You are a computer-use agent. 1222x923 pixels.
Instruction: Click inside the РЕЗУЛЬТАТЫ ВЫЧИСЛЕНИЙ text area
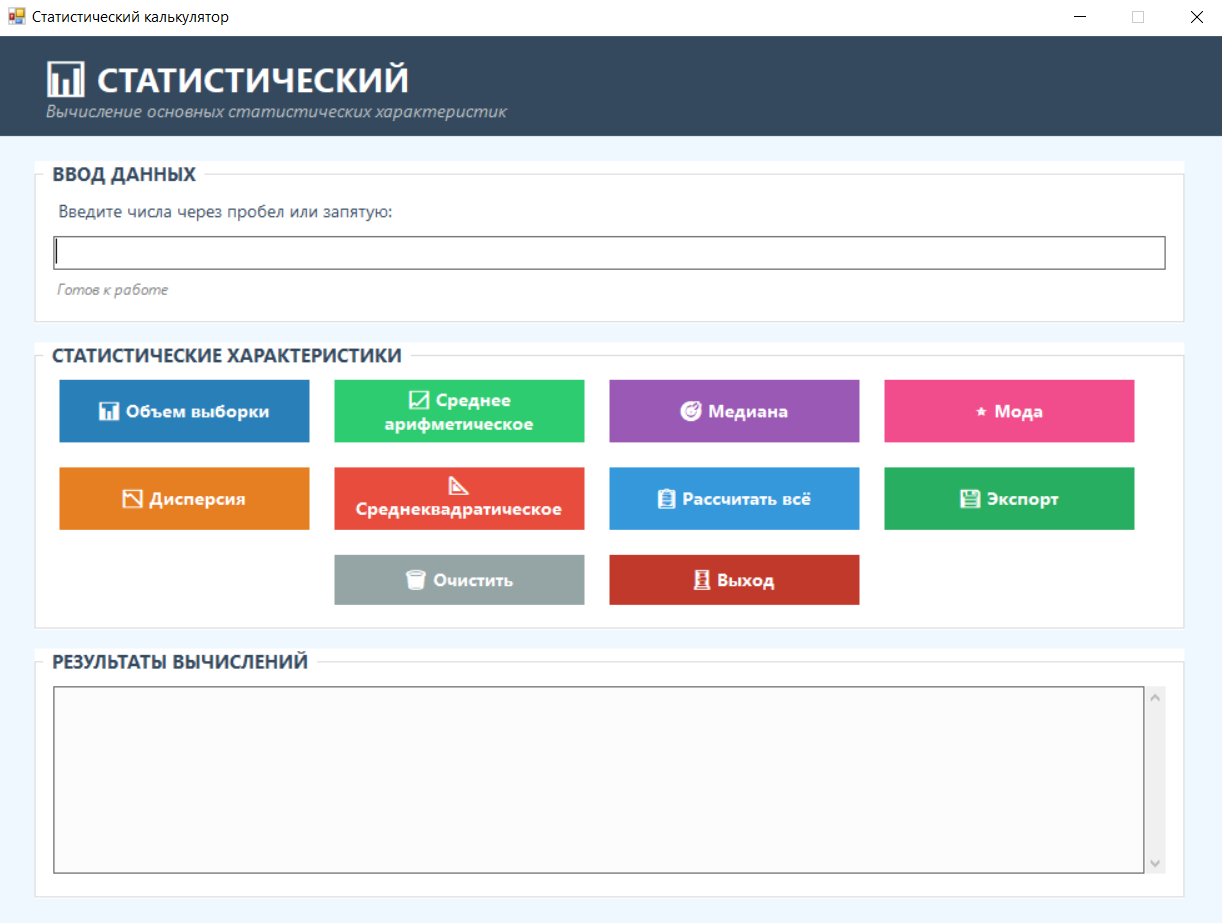tap(598, 779)
